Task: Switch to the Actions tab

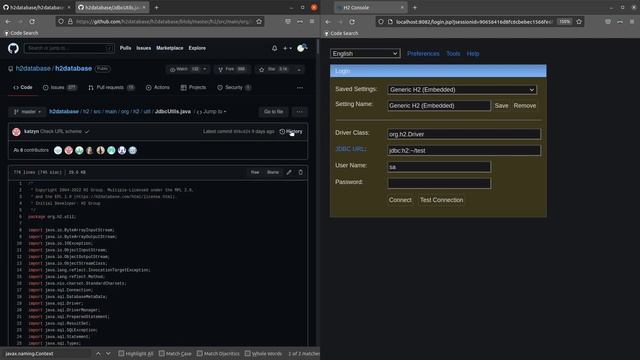Action: (158, 87)
